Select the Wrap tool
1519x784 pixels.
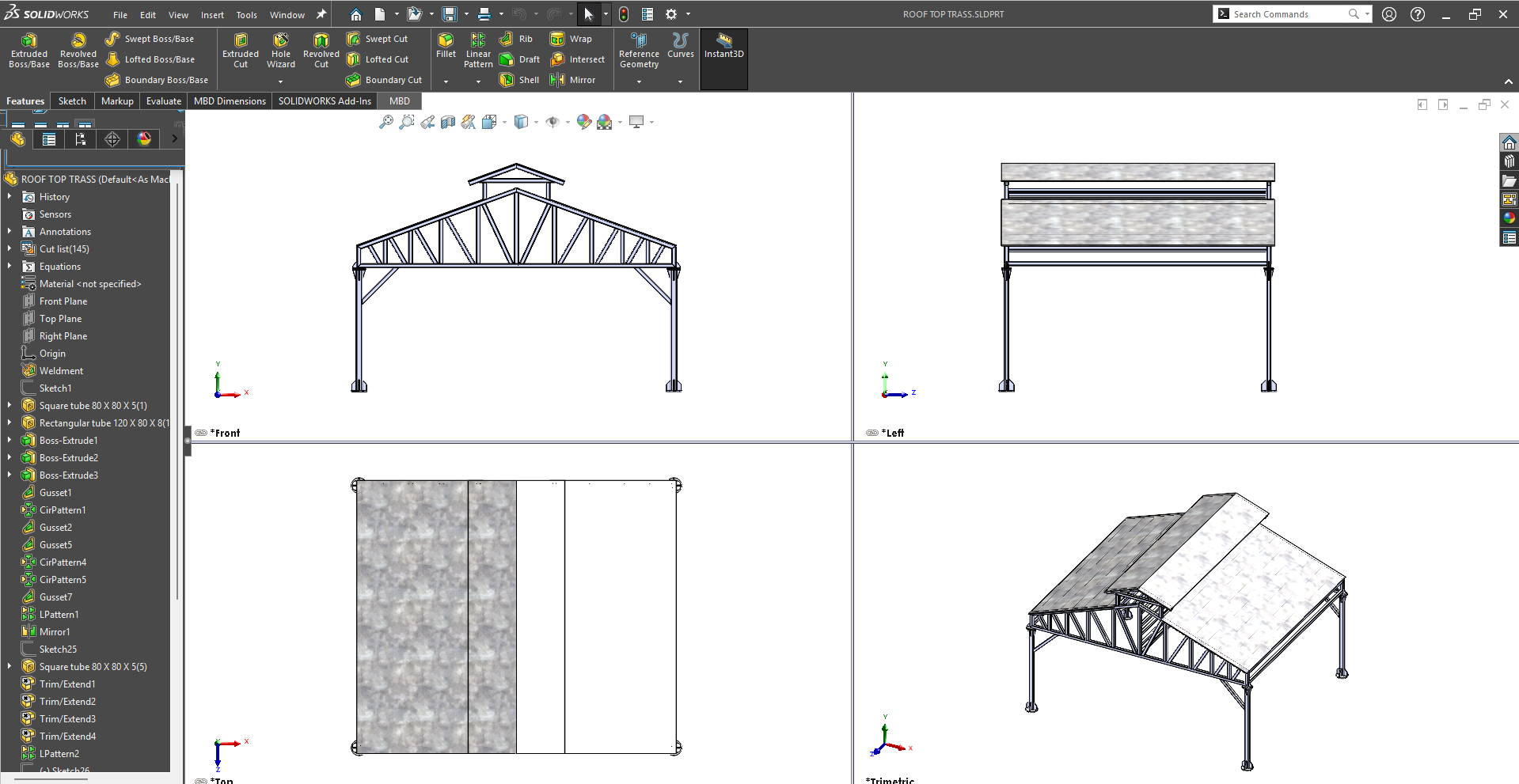(571, 39)
